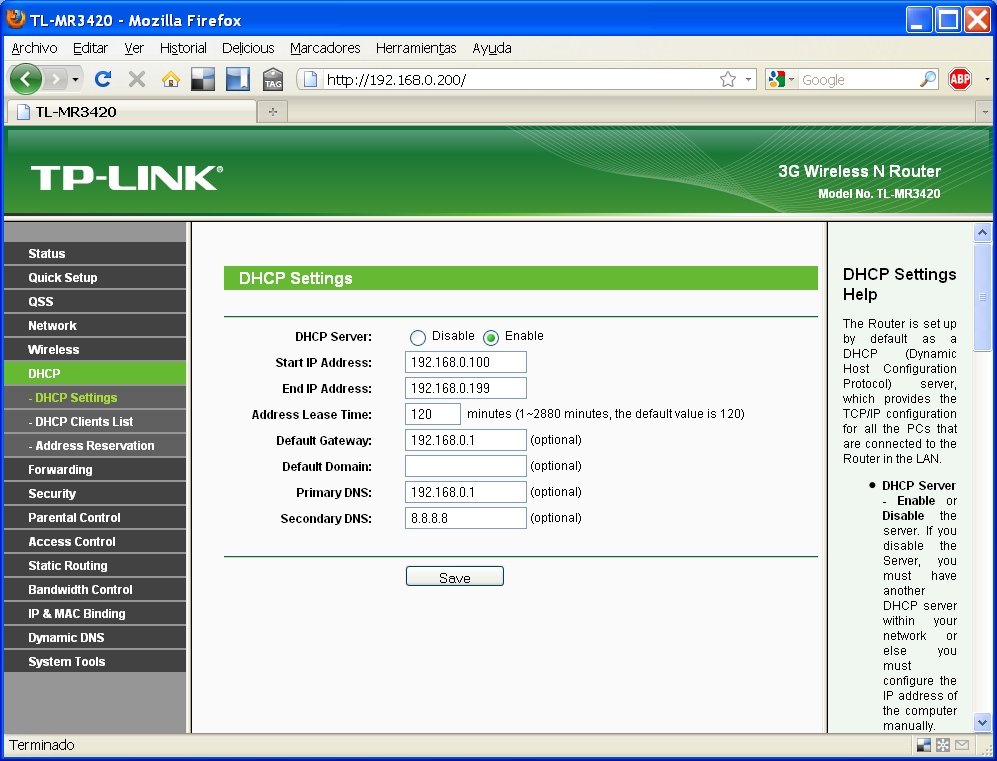The image size is (997, 761).
Task: Open the Historial menu
Action: tap(183, 48)
